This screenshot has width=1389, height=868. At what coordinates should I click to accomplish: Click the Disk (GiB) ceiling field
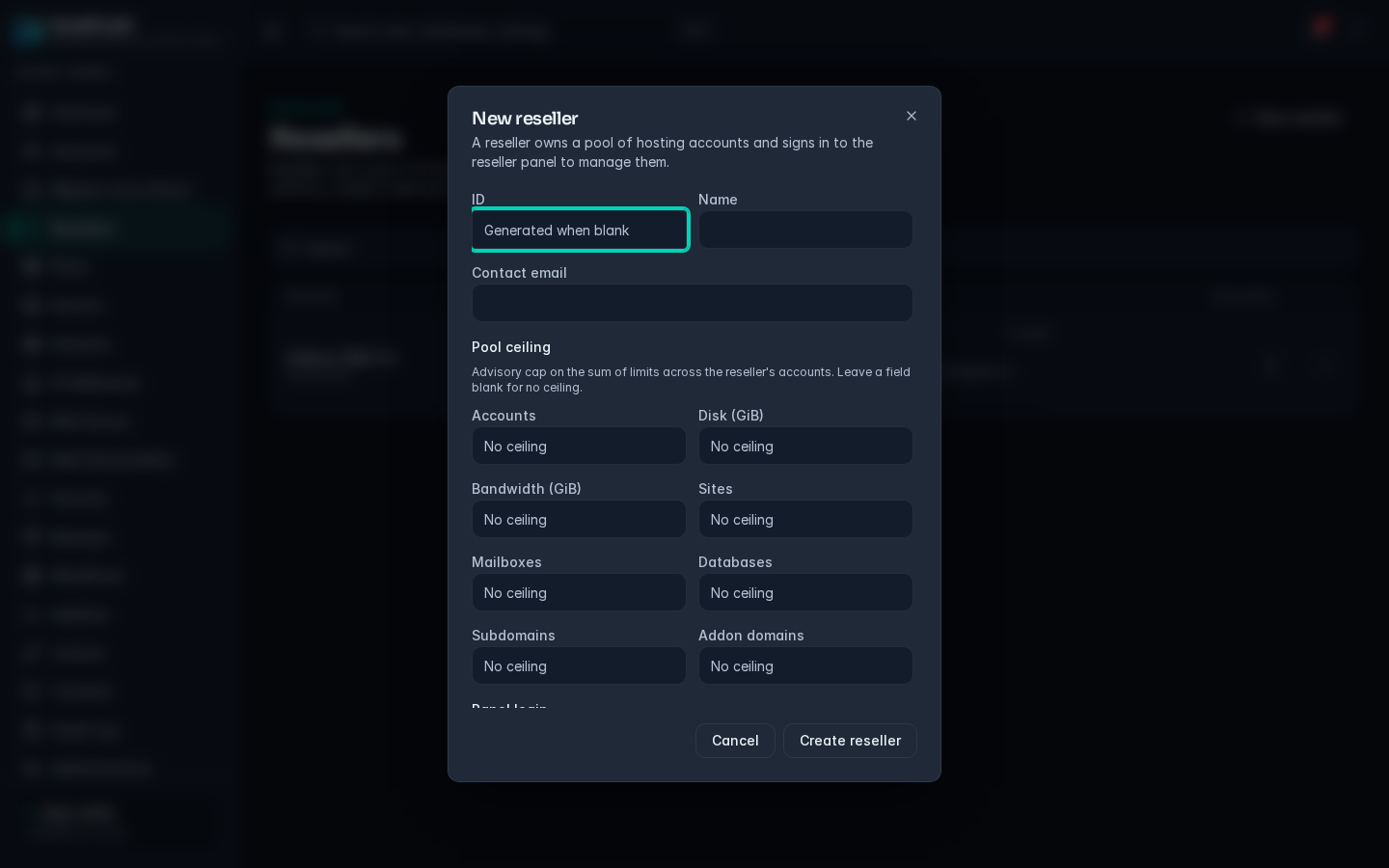click(x=805, y=446)
